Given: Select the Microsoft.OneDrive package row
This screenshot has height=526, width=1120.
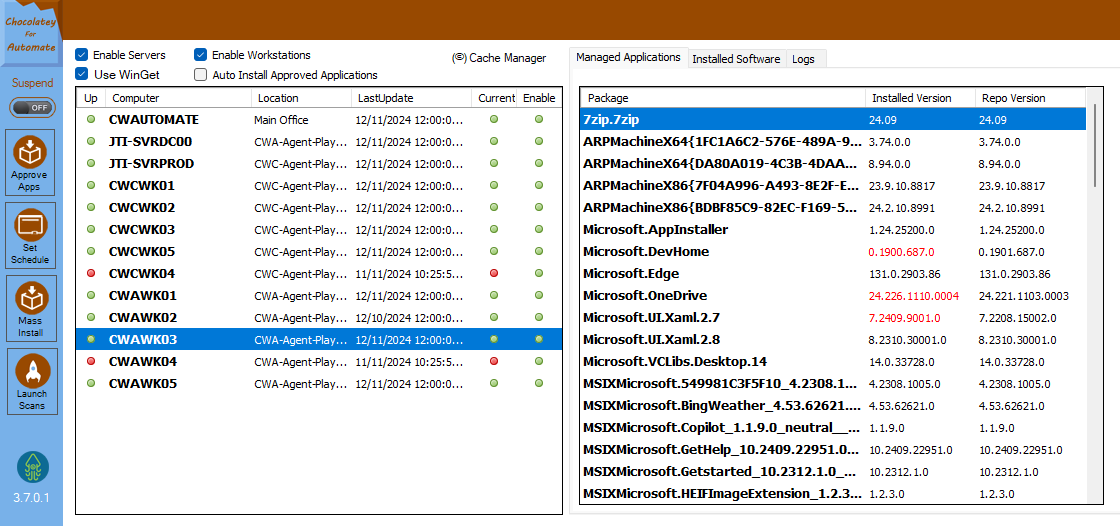Looking at the screenshot, I should click(833, 296).
